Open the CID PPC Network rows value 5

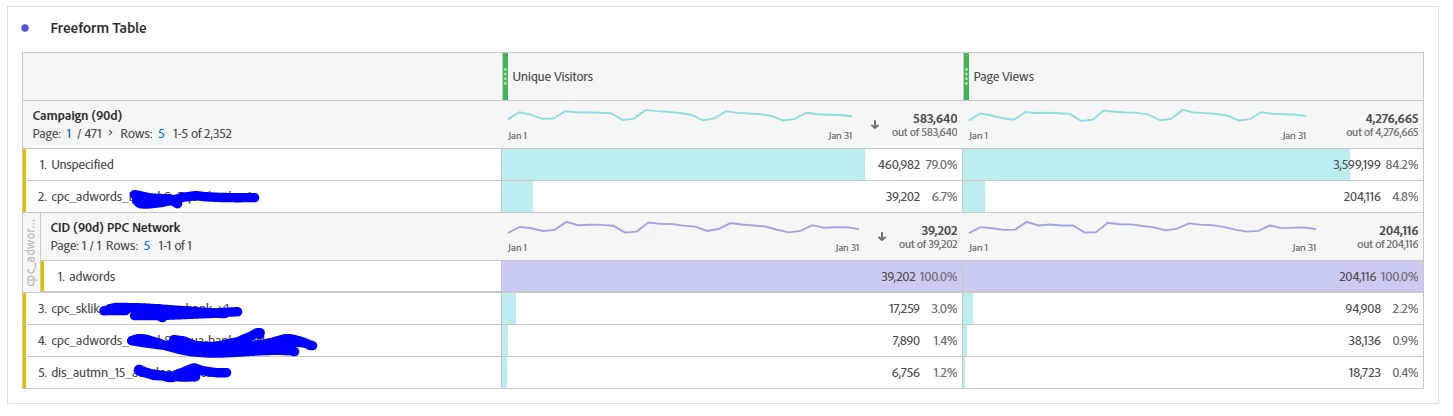(x=147, y=245)
